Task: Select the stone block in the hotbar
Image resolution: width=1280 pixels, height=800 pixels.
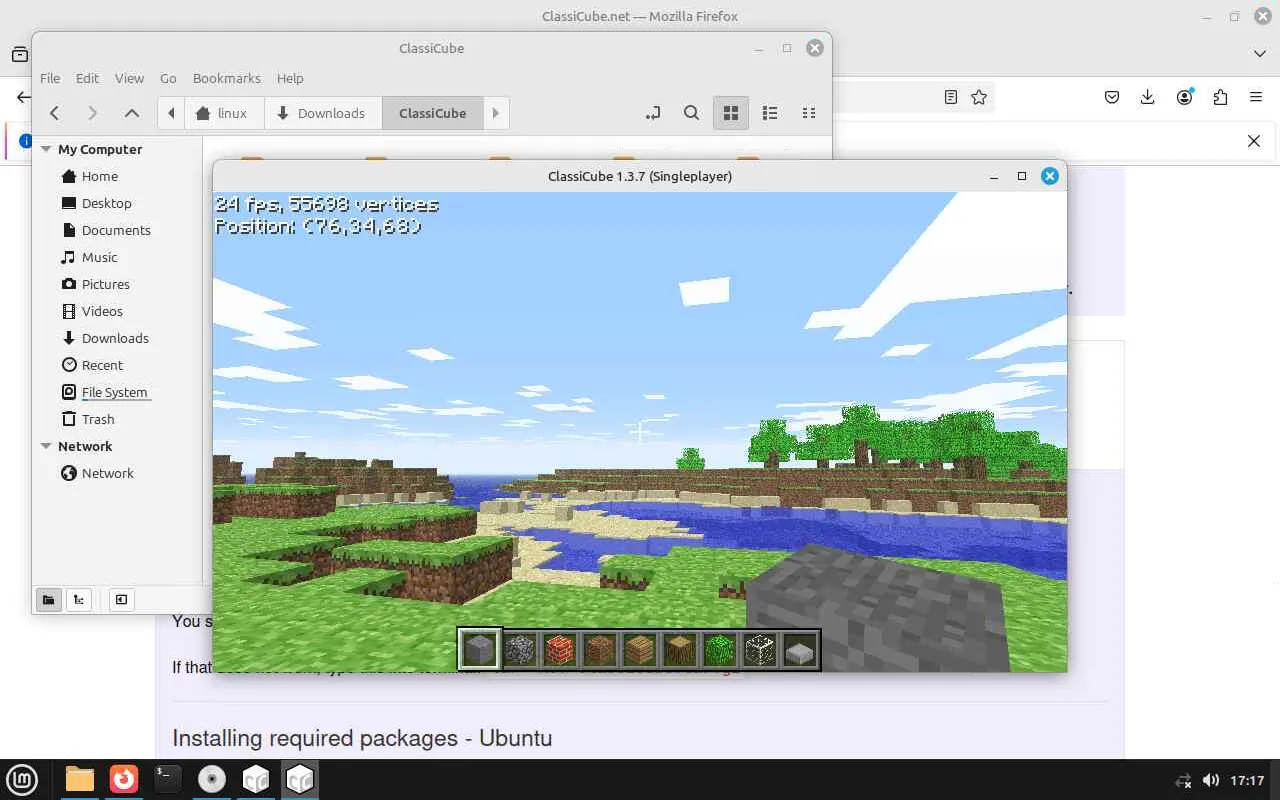Action: 479,650
